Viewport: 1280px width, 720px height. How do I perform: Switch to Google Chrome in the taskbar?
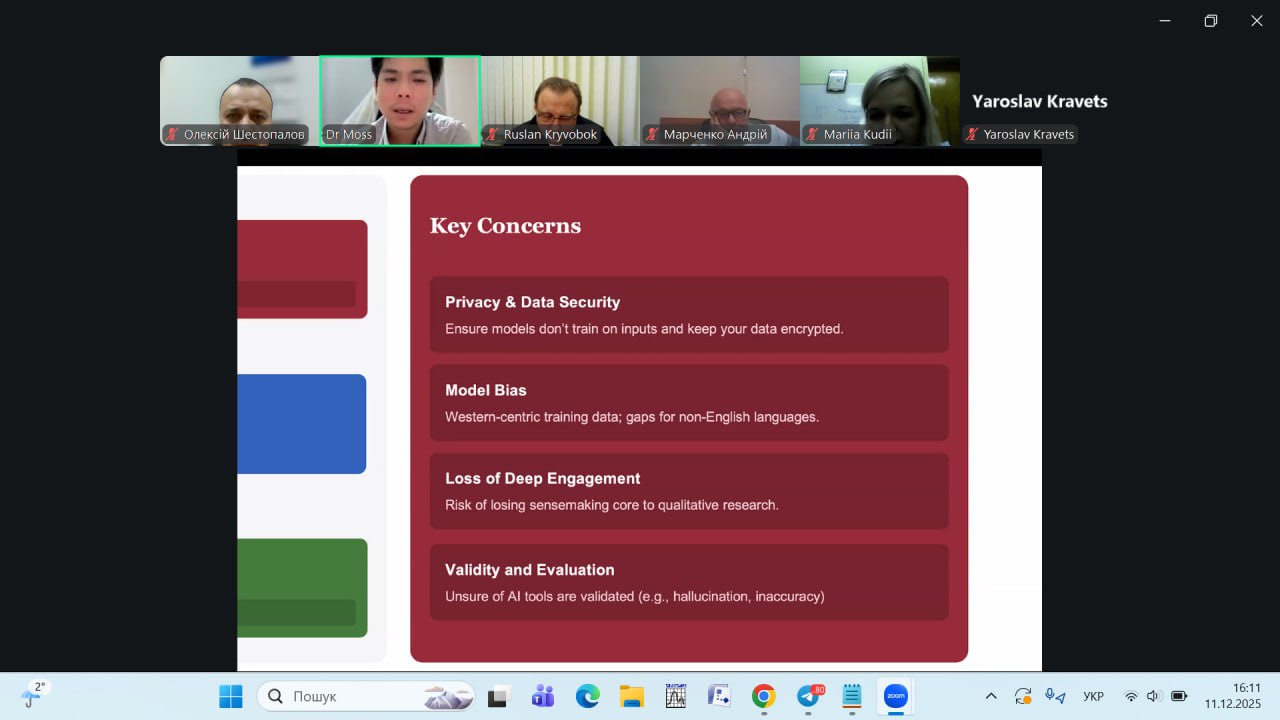click(x=764, y=696)
